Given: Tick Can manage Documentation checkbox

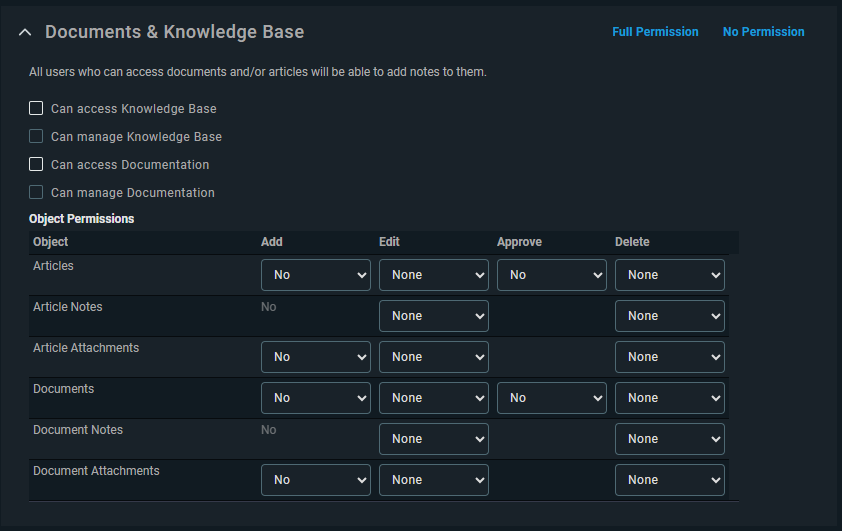Looking at the screenshot, I should 36,192.
